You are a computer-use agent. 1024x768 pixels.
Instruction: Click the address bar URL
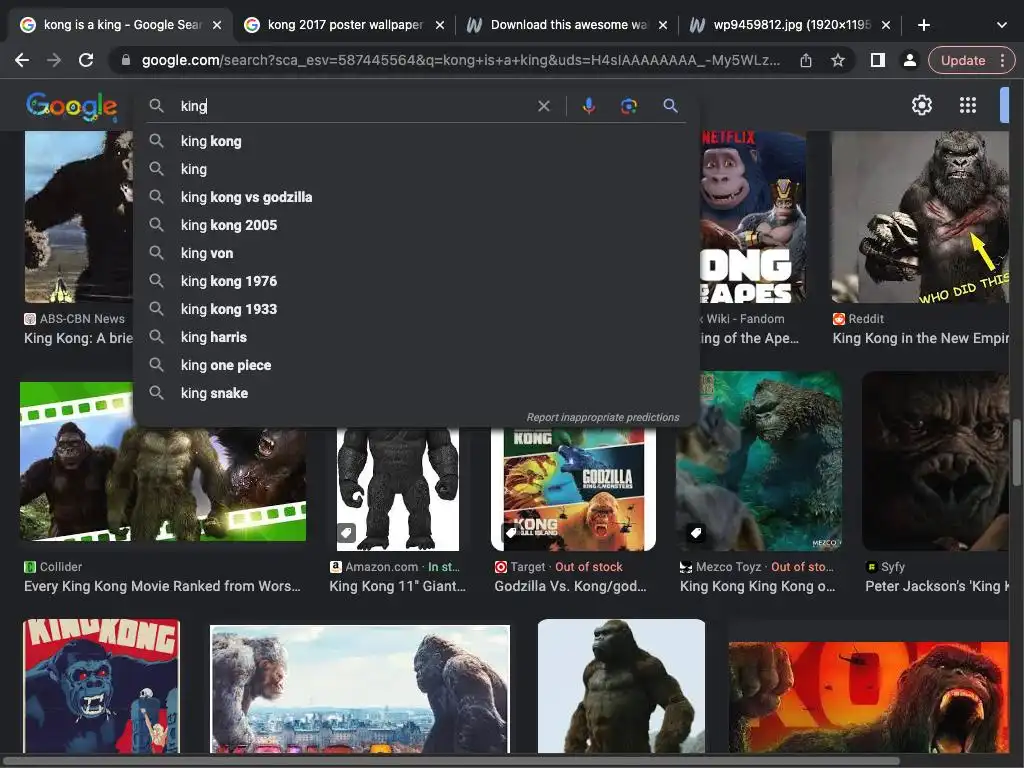point(460,61)
